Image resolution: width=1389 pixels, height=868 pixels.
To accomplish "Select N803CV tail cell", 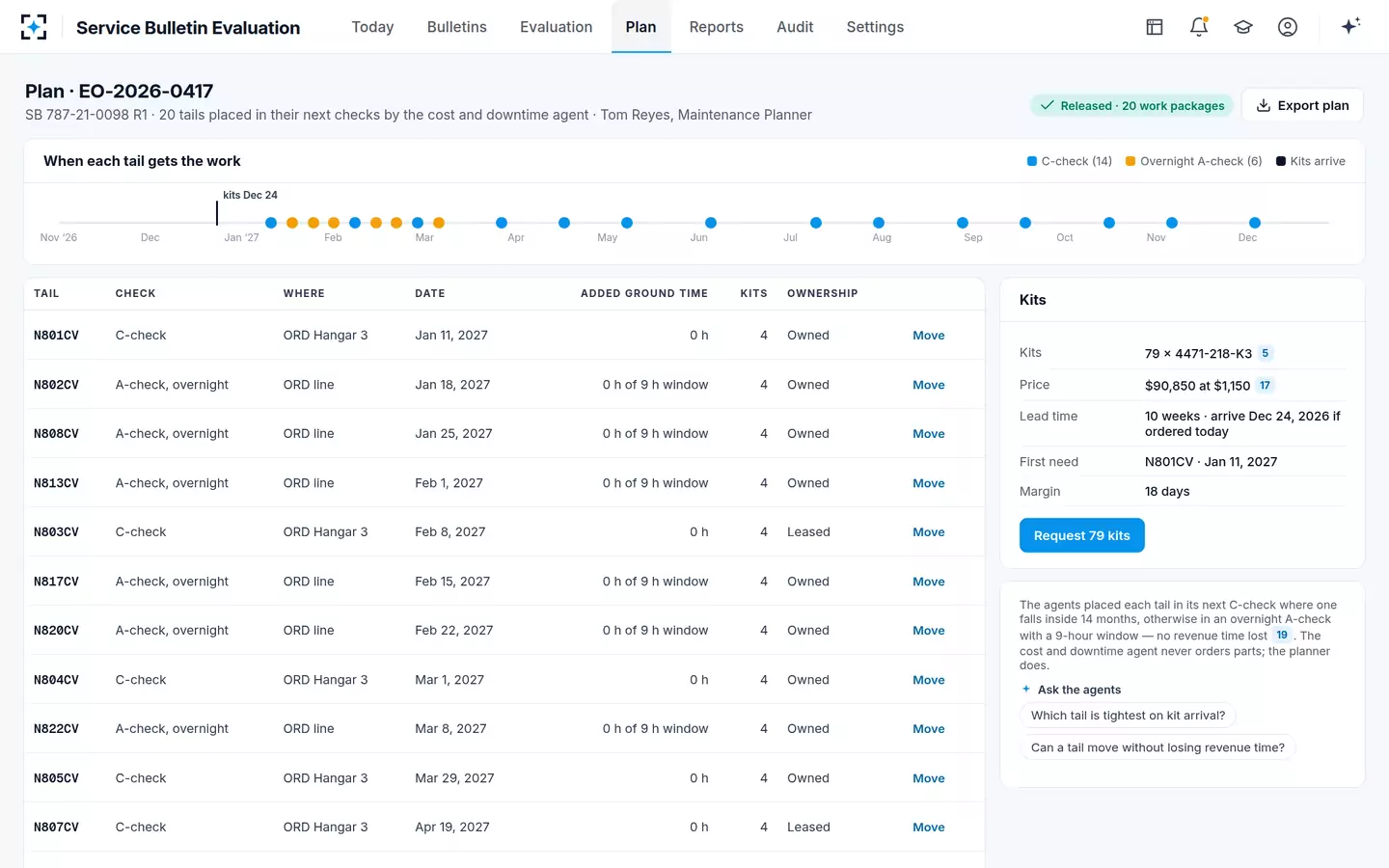I will click(56, 532).
